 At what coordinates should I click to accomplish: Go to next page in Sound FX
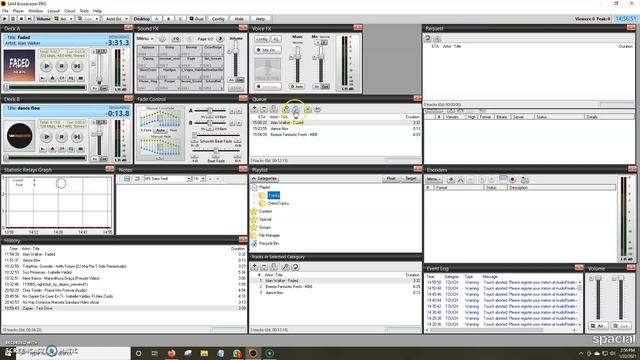coord(220,39)
